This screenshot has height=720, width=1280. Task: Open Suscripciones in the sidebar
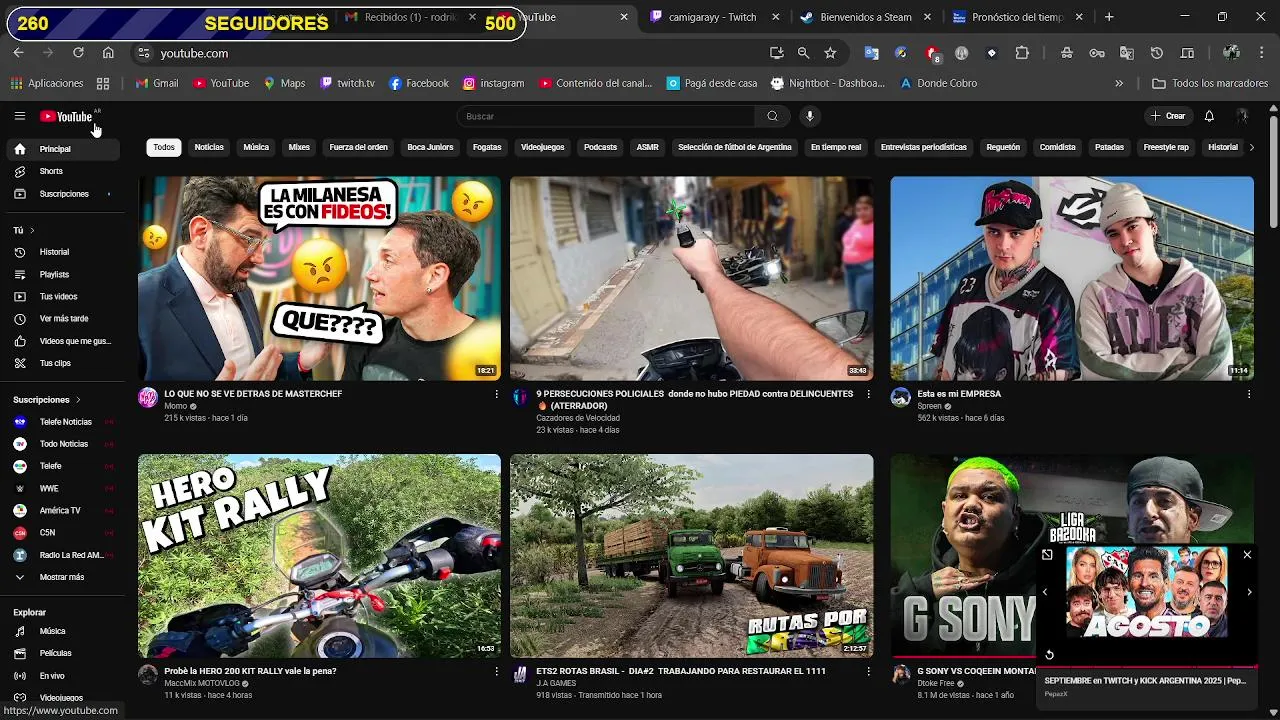tap(63, 194)
